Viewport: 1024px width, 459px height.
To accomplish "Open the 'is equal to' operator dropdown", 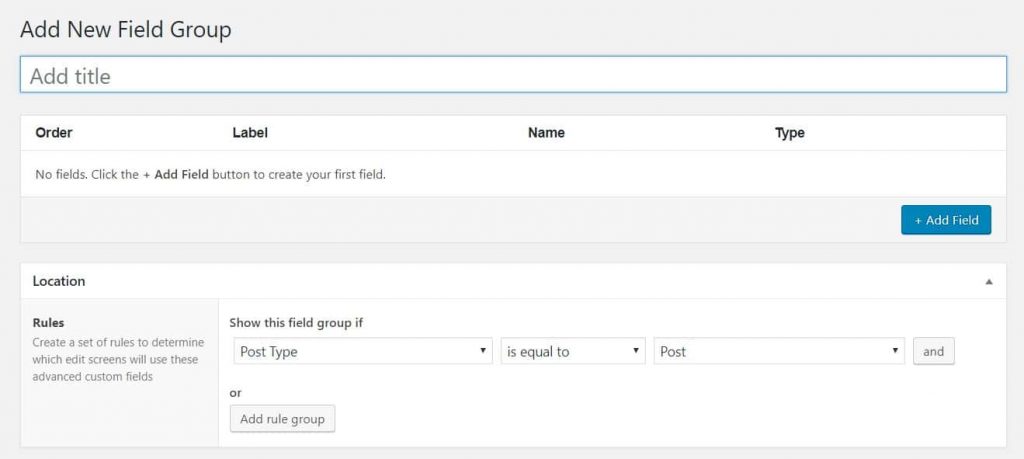I will [572, 352].
